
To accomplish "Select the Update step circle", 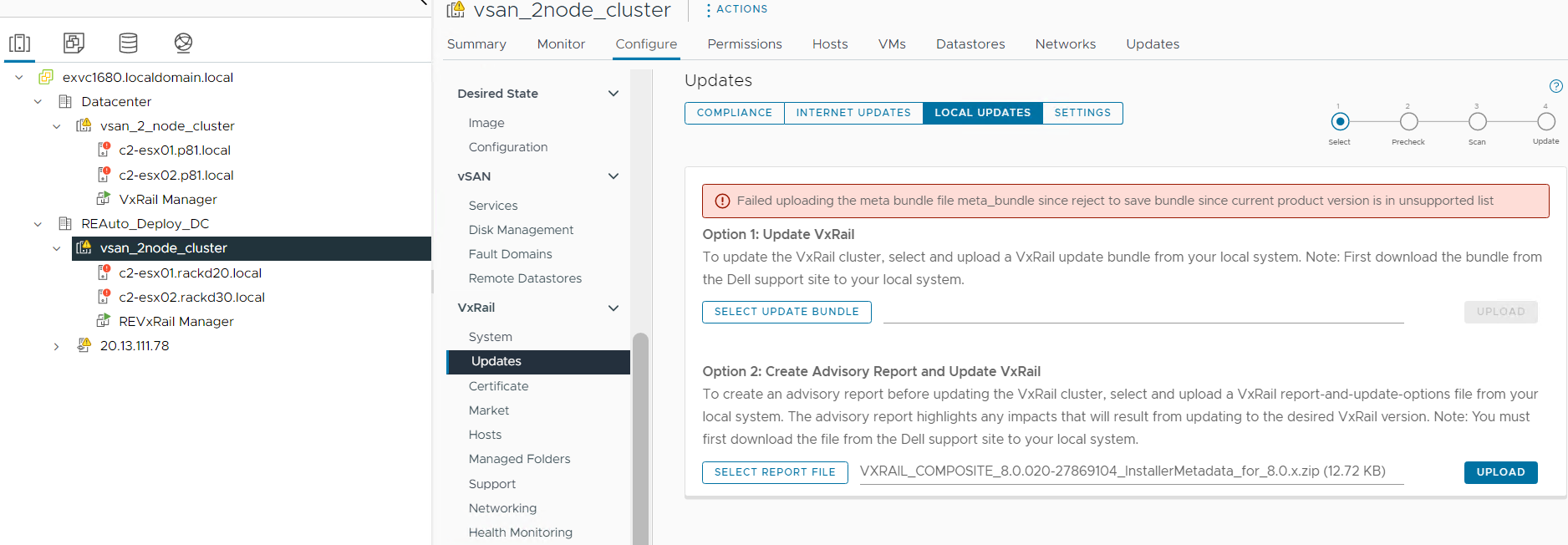I will [x=1546, y=121].
